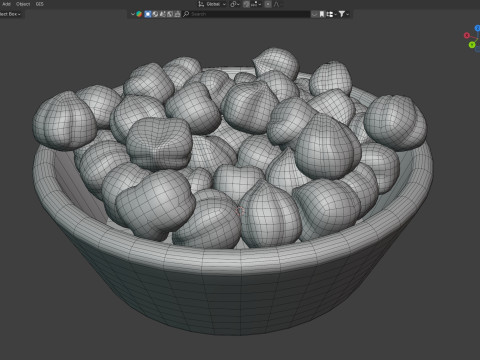Open the Add menu
480x360 pixels.
[6, 4]
